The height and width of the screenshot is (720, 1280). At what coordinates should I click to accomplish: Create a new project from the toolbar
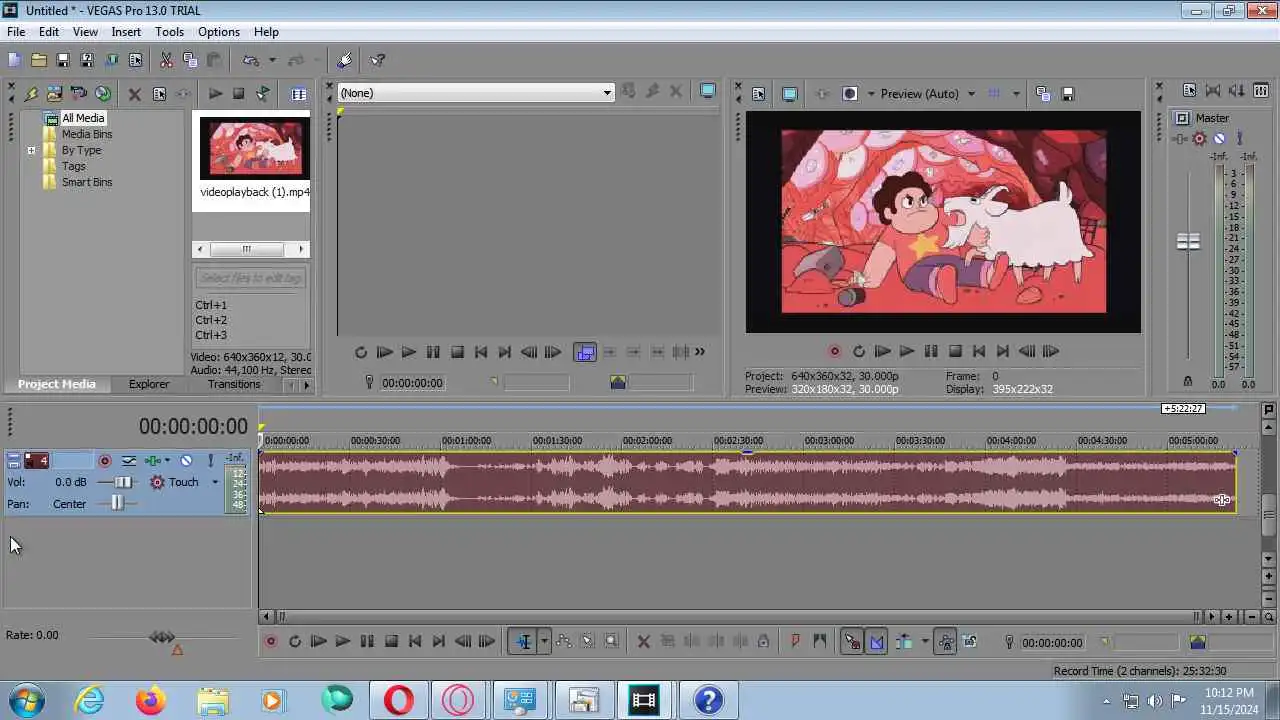[x=14, y=60]
